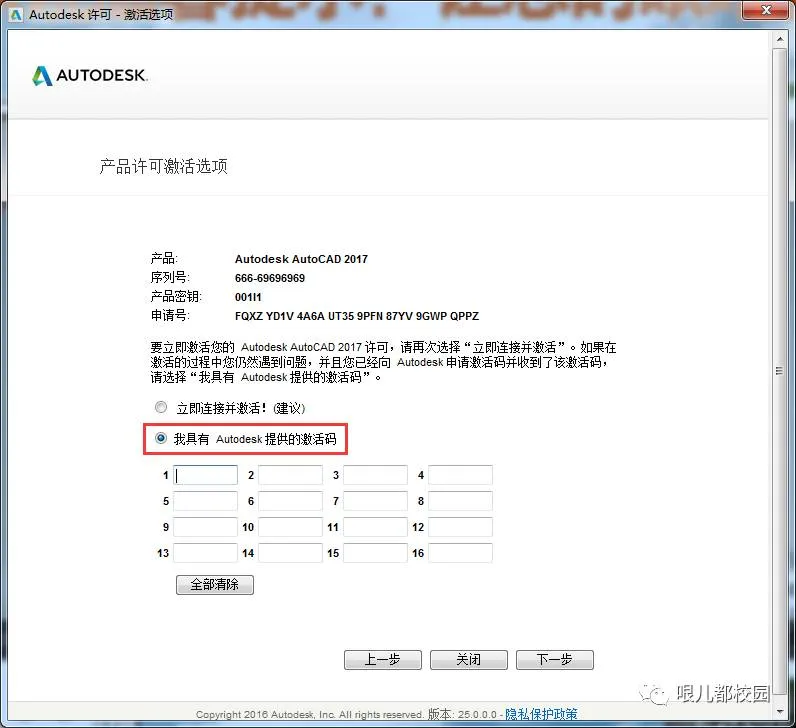Focus activation code field 16
This screenshot has height=728, width=796.
(x=460, y=553)
